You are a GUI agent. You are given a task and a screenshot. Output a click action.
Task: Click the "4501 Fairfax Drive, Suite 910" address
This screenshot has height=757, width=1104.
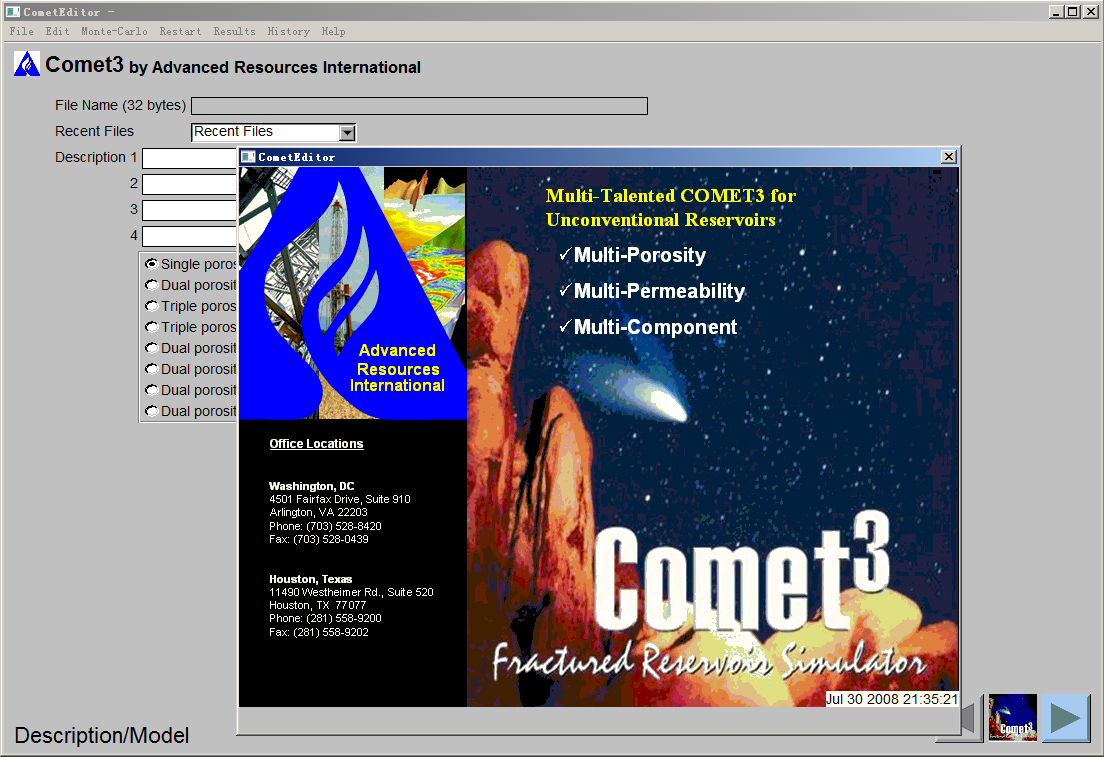click(340, 499)
